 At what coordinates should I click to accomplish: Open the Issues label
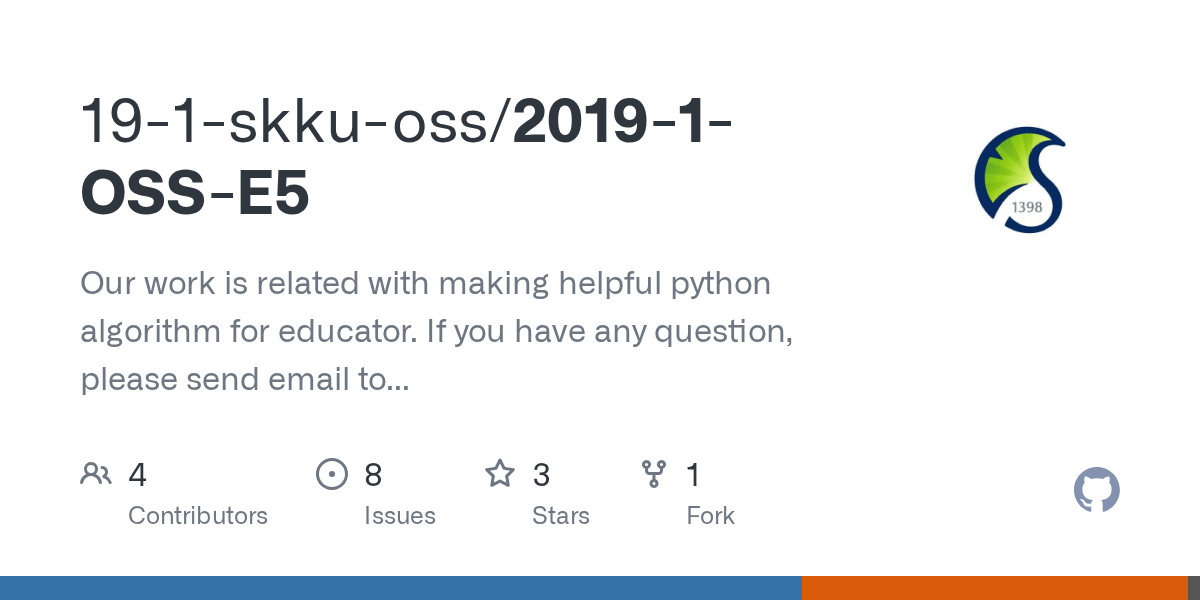(400, 516)
